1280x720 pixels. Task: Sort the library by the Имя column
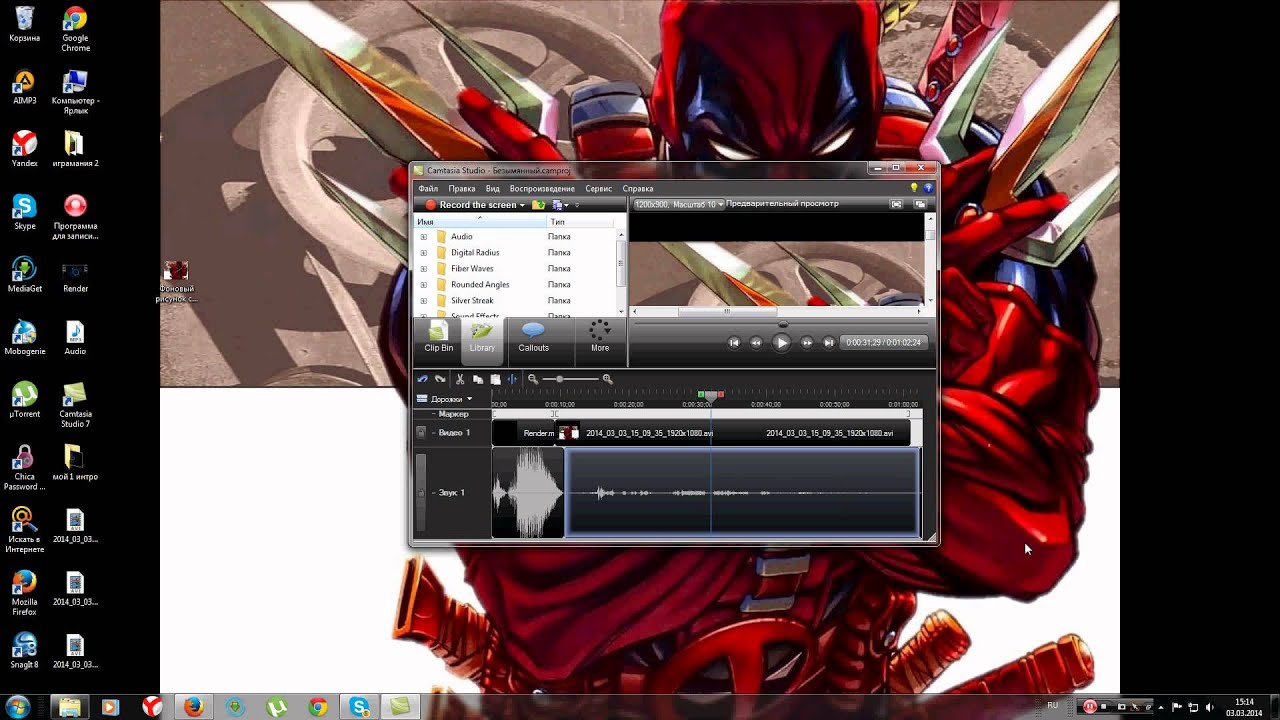pyautogui.click(x=480, y=221)
